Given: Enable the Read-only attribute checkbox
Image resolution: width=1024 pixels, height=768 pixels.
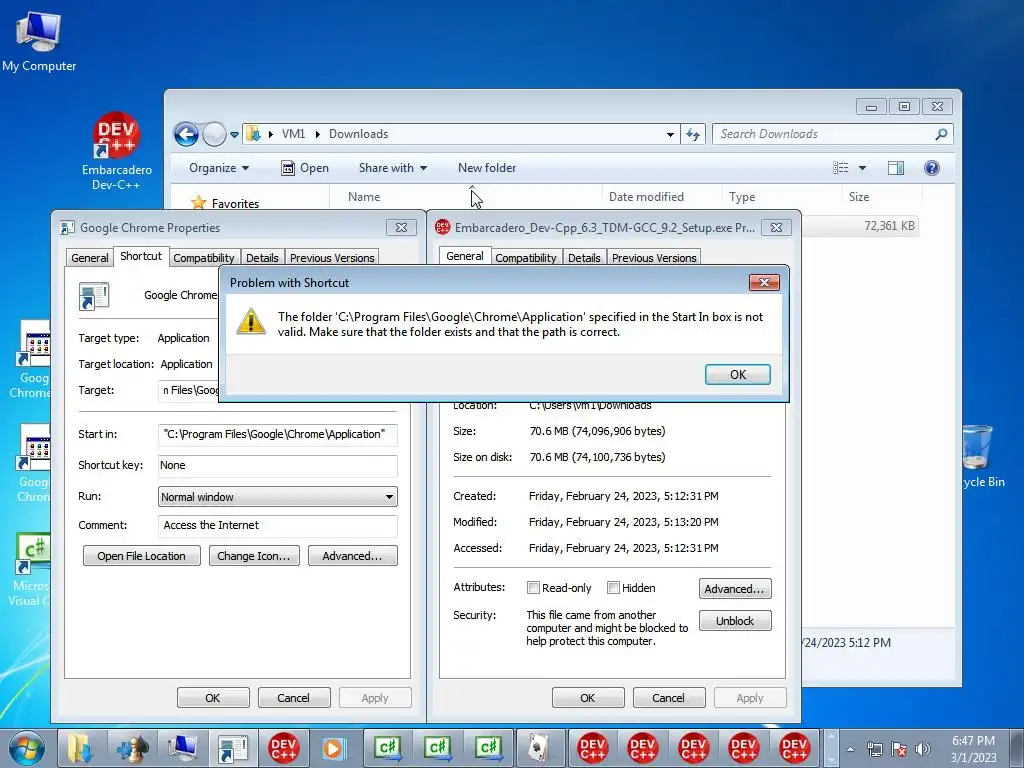Looking at the screenshot, I should (534, 588).
